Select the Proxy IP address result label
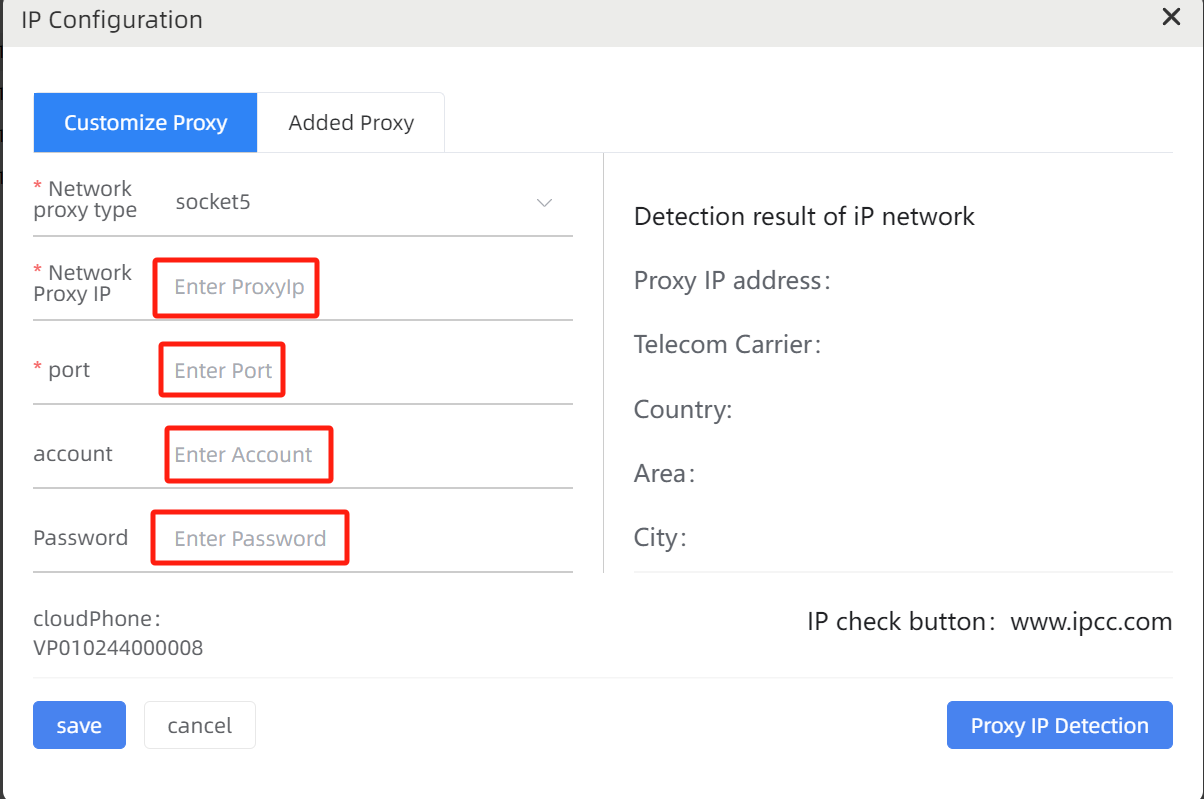This screenshot has width=1204, height=799. click(x=732, y=281)
